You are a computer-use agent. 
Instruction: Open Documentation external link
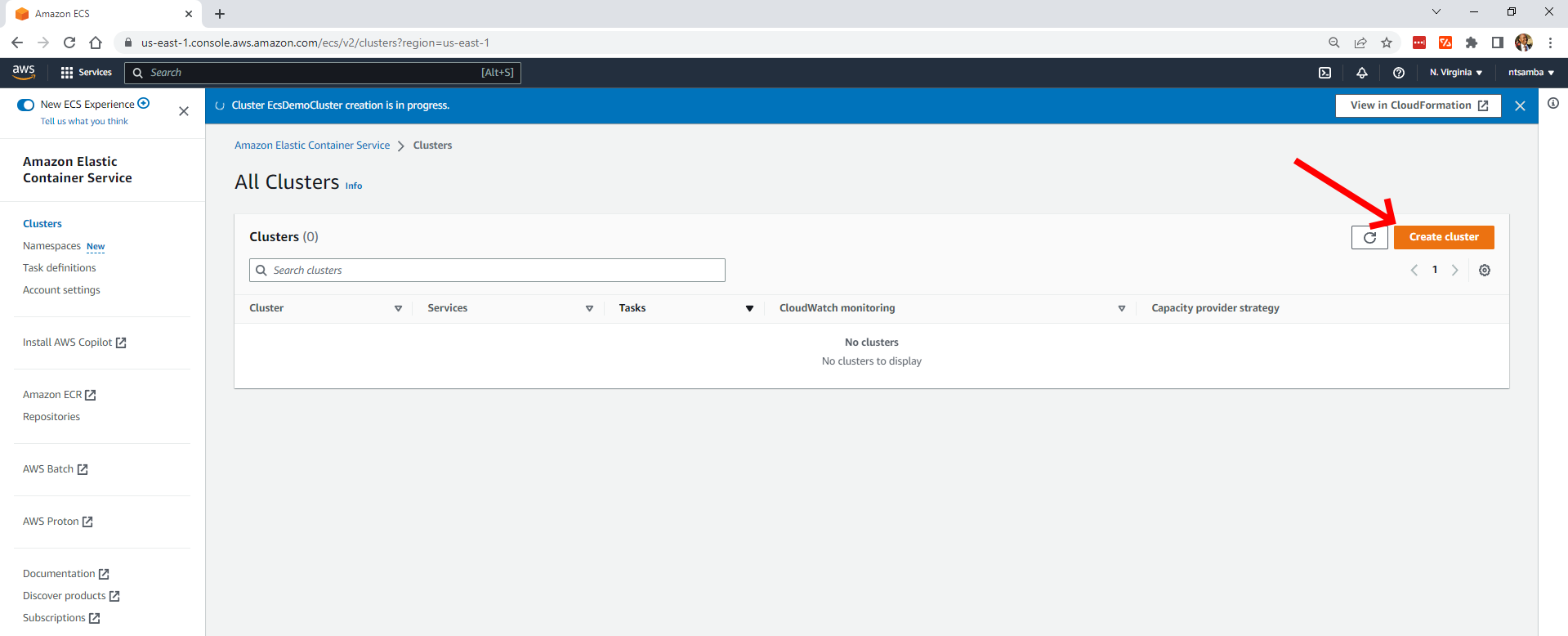(x=66, y=574)
